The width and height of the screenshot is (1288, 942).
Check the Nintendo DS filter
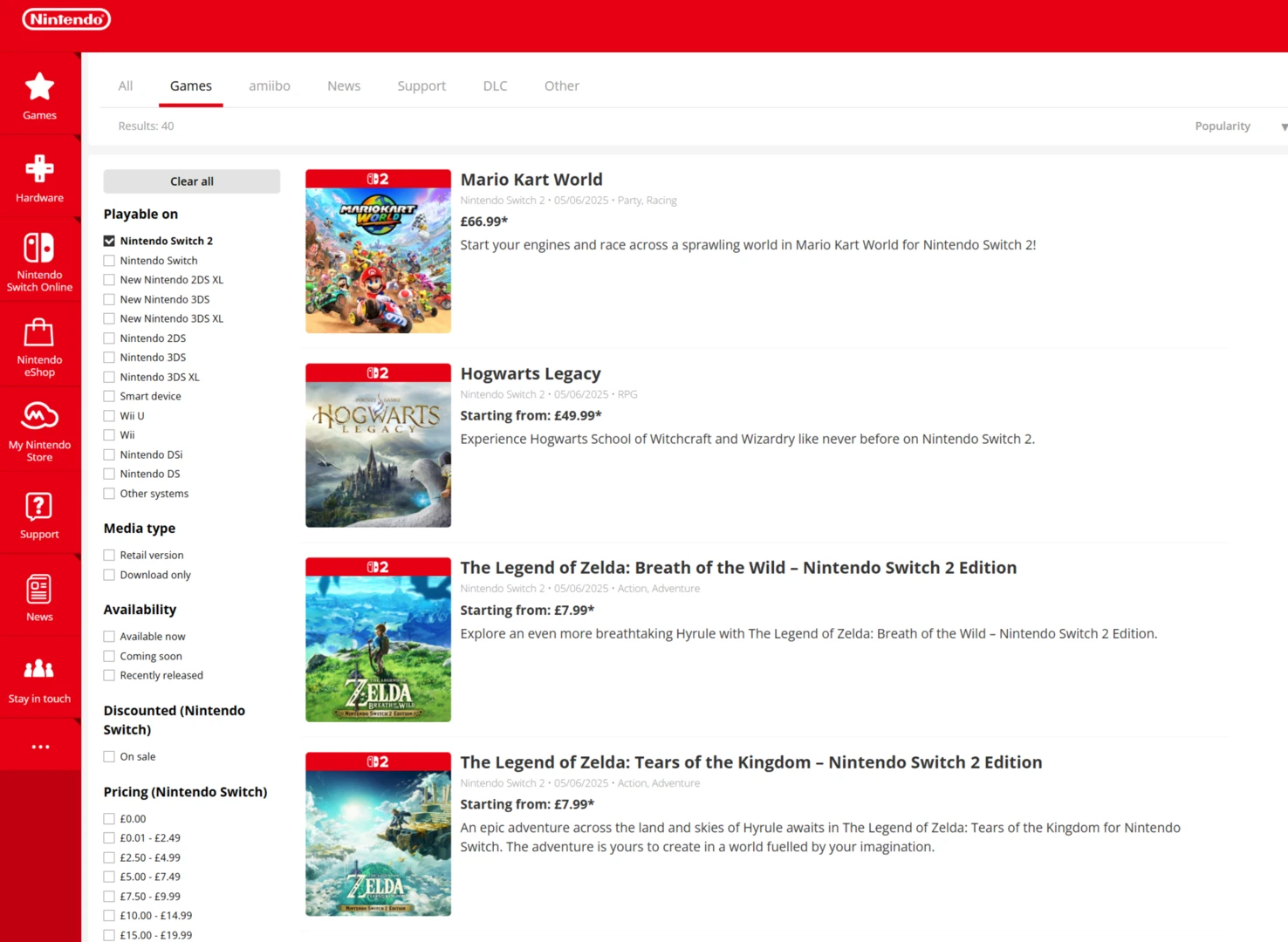109,474
